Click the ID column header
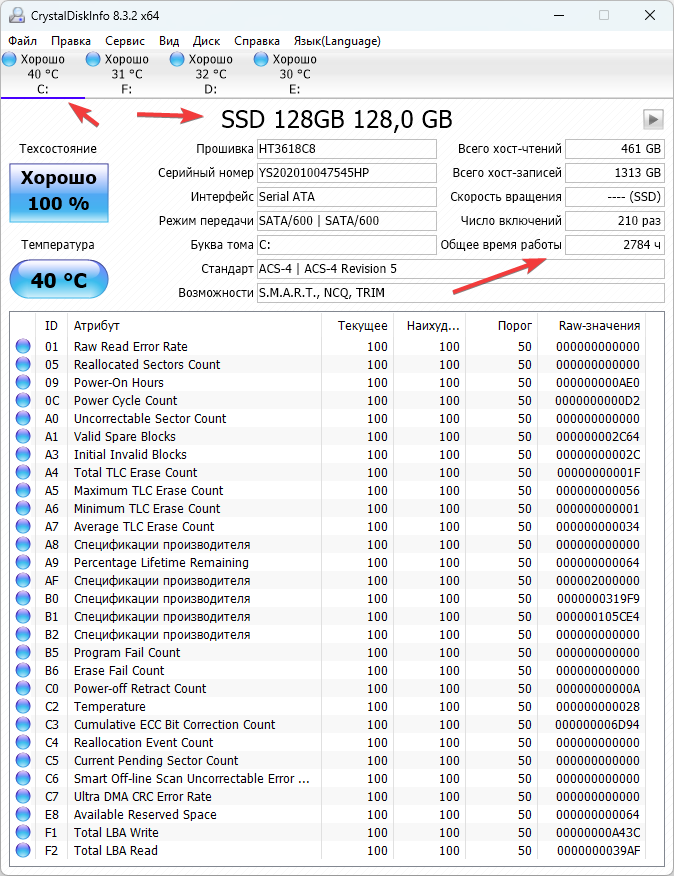 (x=51, y=325)
